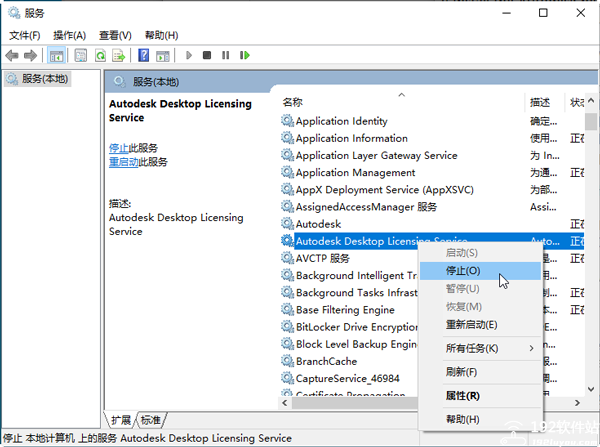This screenshot has width=600, height=447.
Task: Click the Stop Service square icon
Action: pyautogui.click(x=207, y=56)
